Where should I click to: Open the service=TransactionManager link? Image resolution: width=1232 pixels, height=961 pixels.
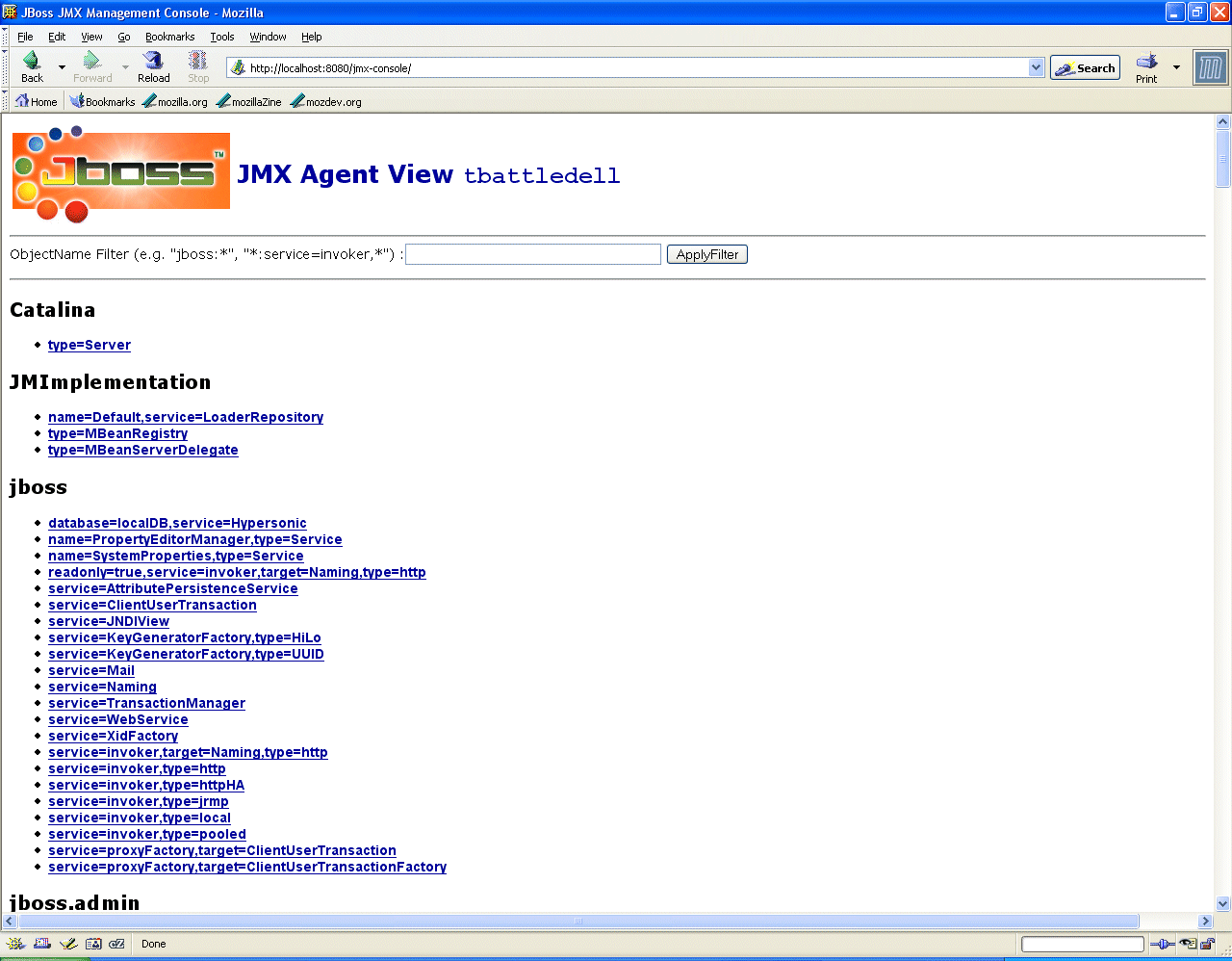tap(146, 703)
